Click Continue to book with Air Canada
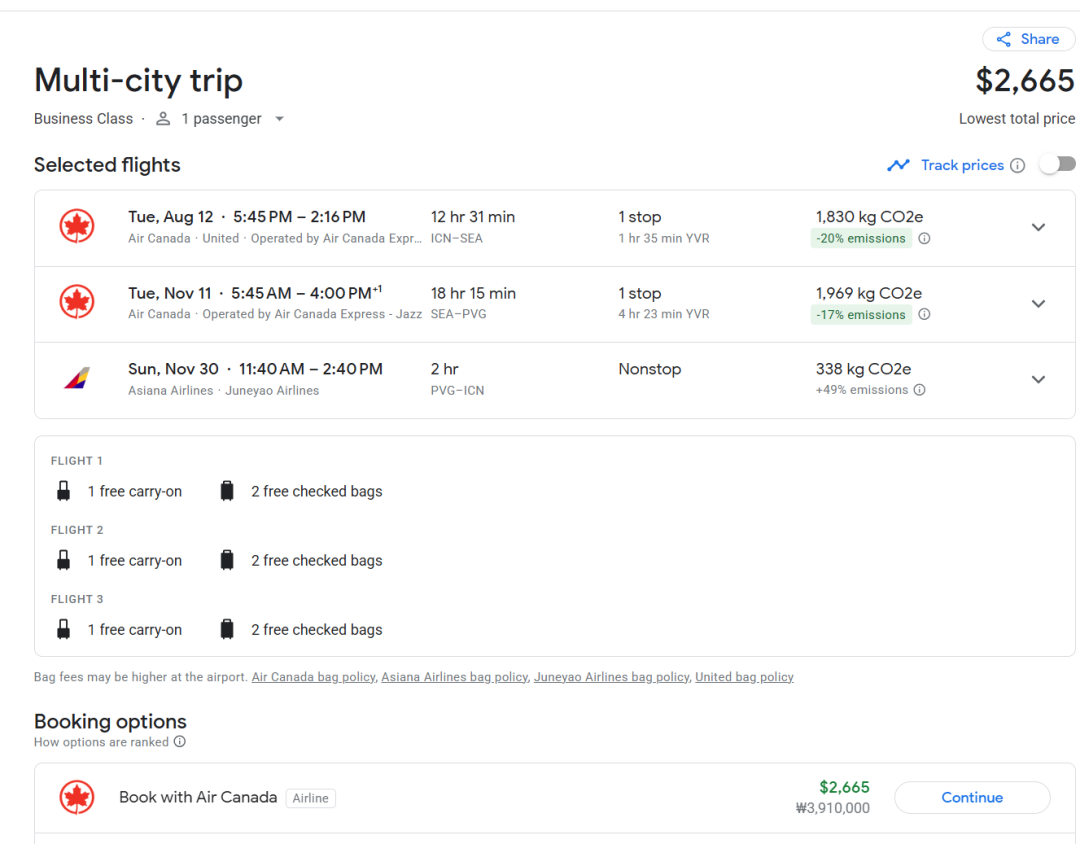Screen dimensions: 1080x844 tap(972, 798)
